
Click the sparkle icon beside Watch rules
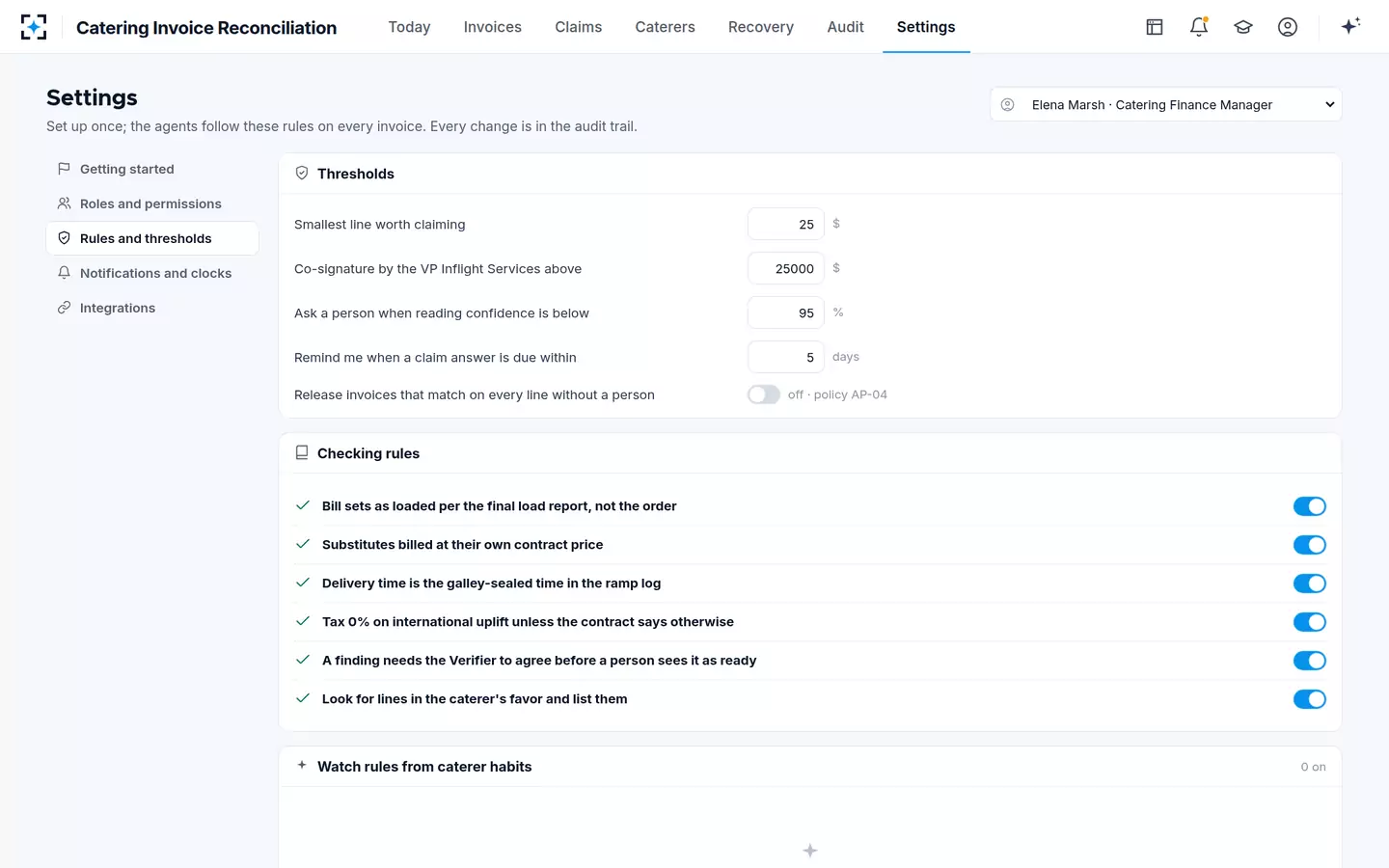(x=302, y=766)
